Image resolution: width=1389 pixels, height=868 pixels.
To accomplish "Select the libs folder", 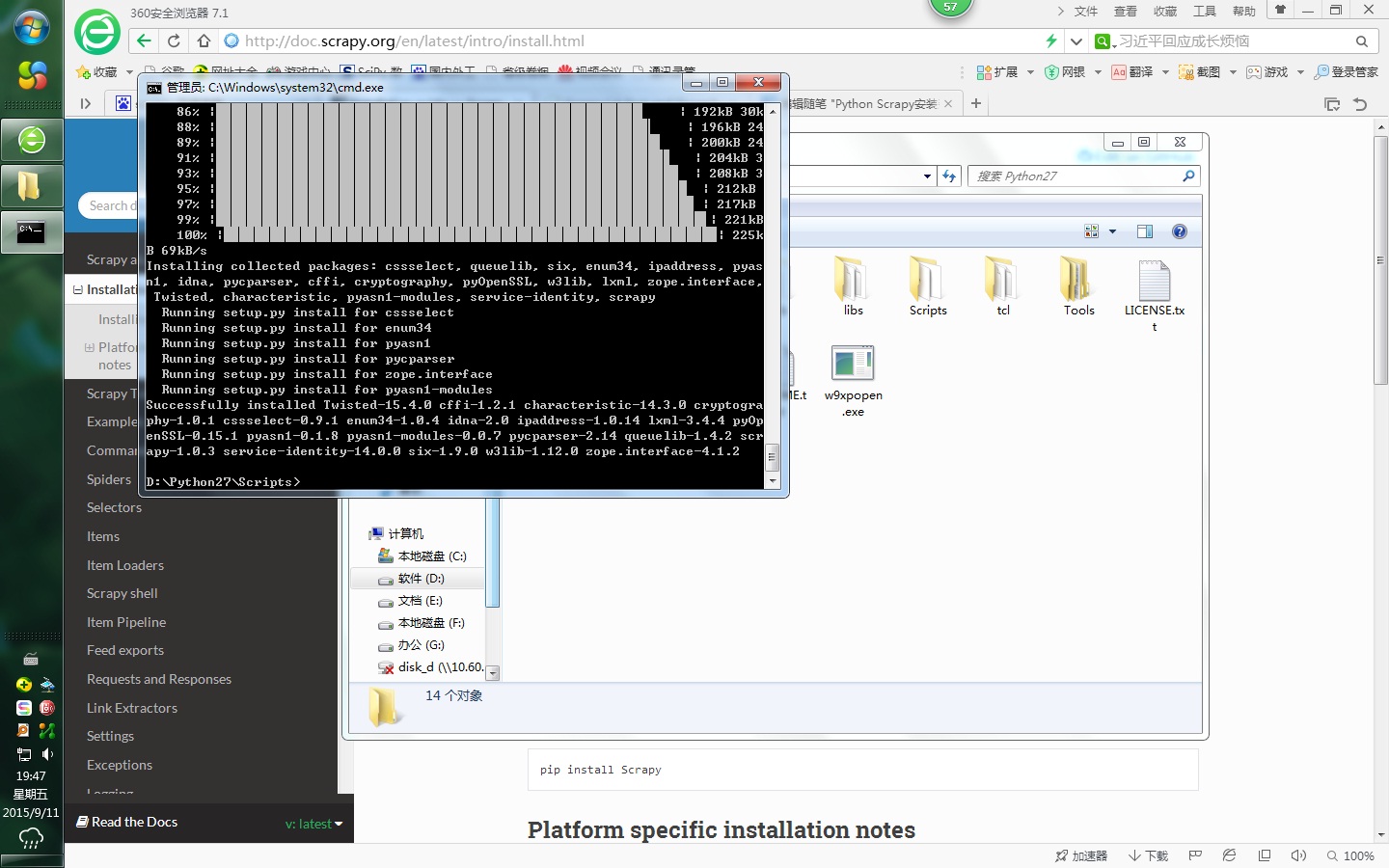I will click(x=853, y=286).
